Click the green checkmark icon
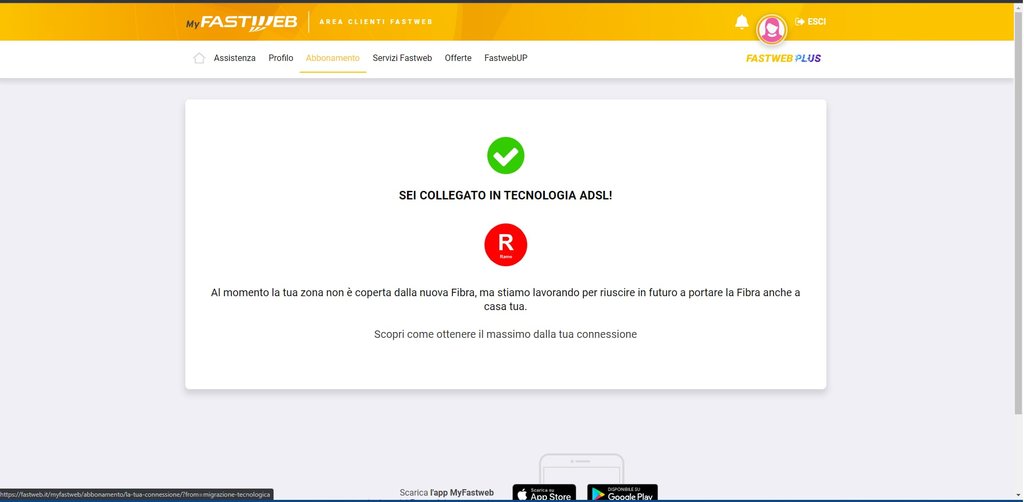 pos(505,155)
